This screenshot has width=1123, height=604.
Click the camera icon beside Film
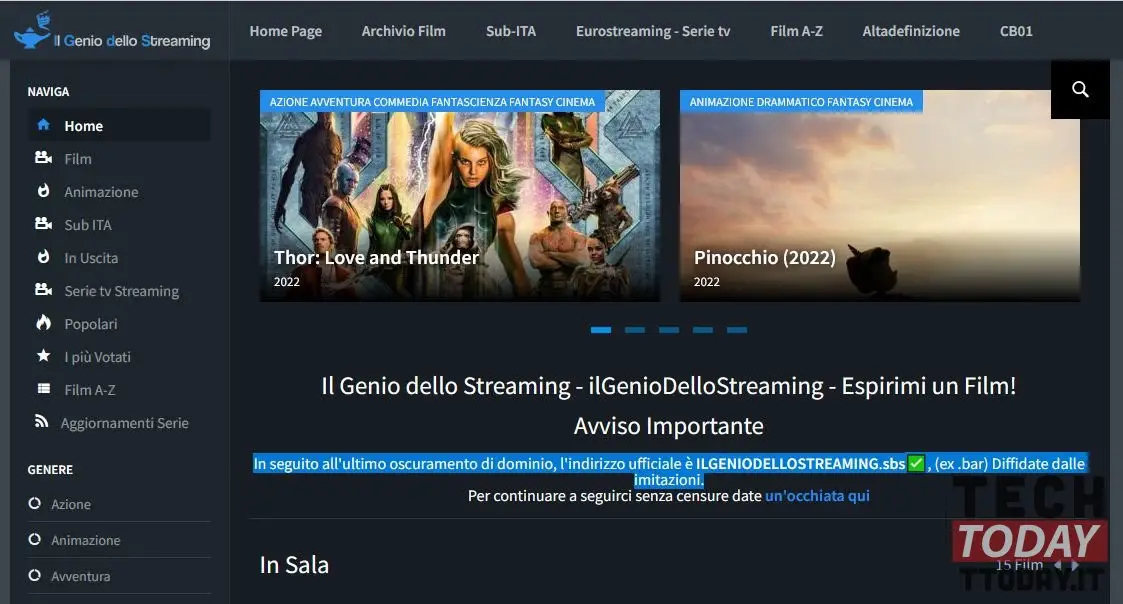coord(44,158)
